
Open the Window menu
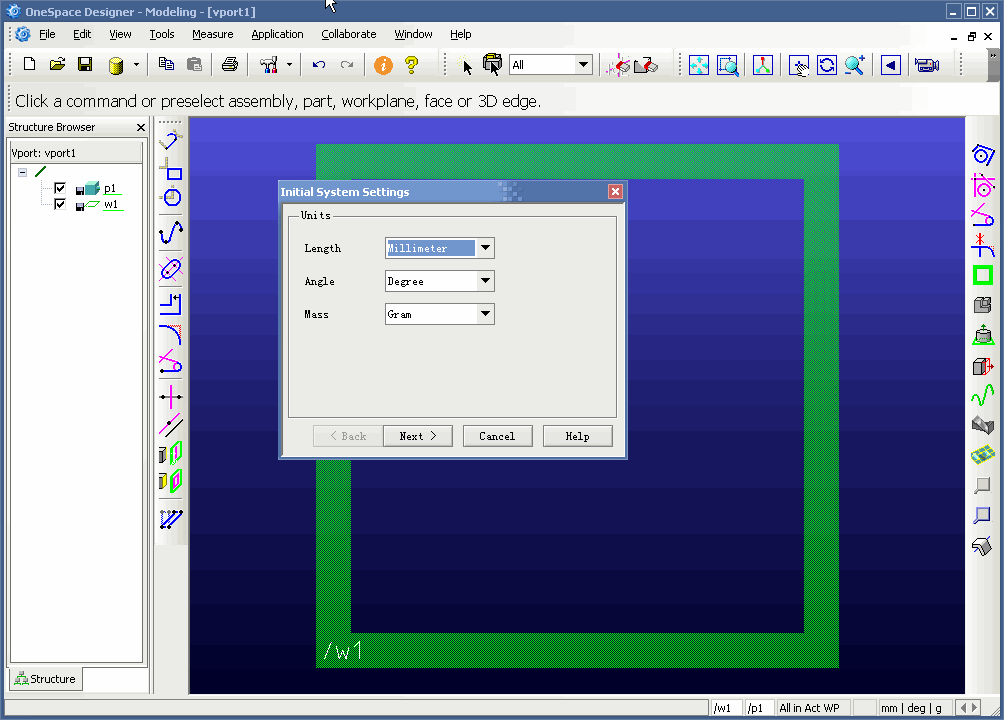click(x=413, y=35)
